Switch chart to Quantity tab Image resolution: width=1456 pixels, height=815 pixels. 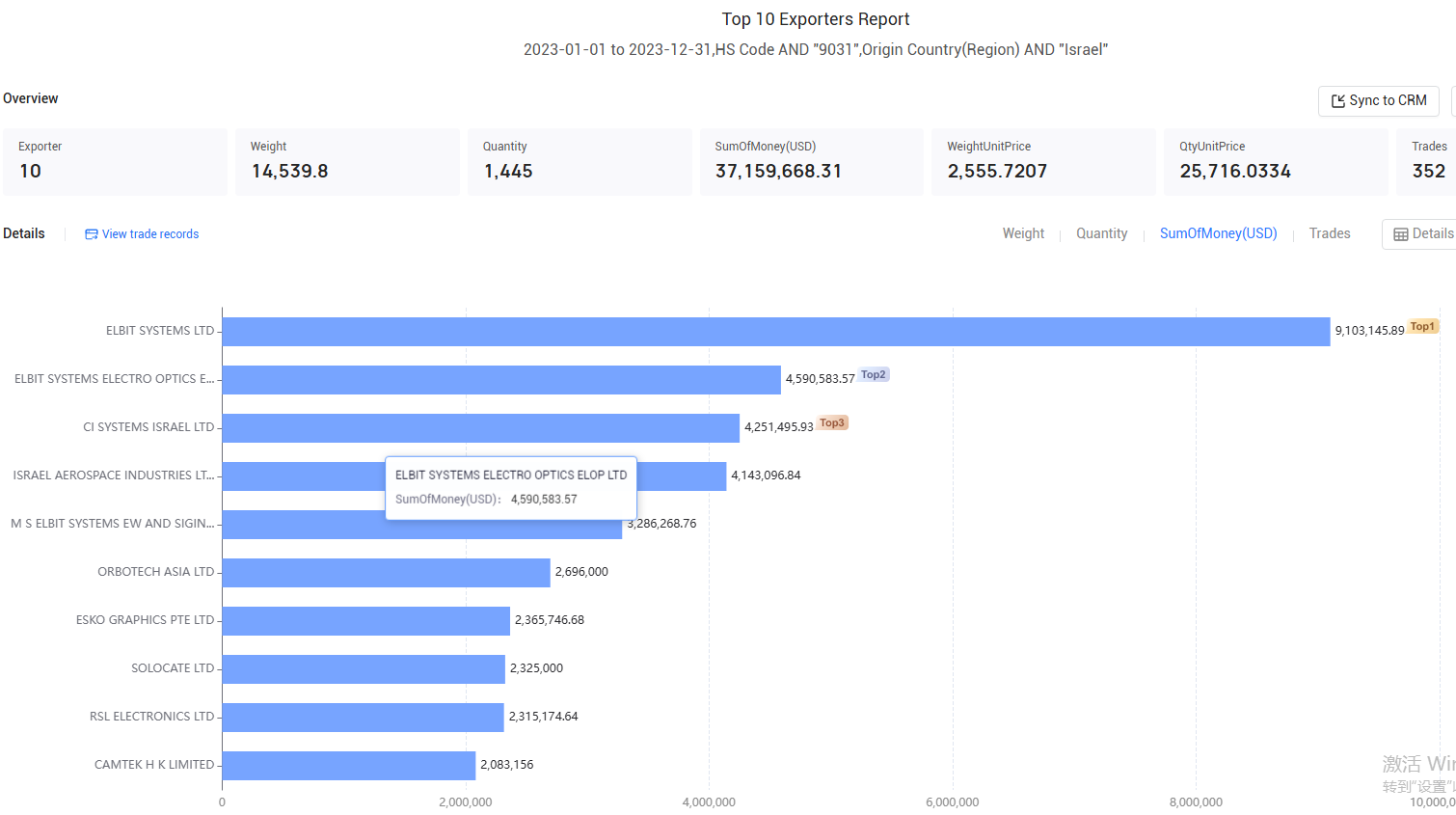coord(1101,233)
